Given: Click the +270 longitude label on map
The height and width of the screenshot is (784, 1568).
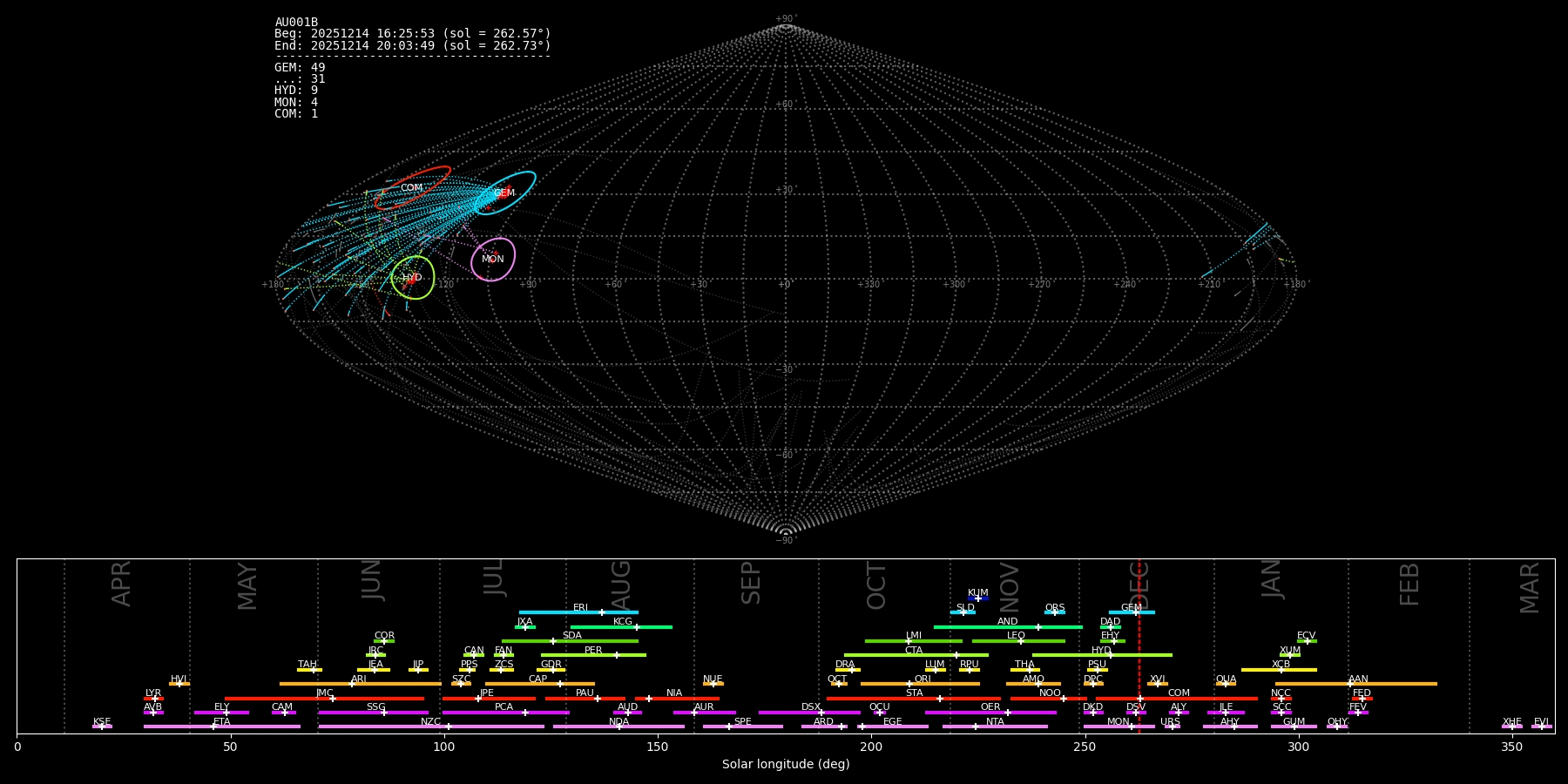Looking at the screenshot, I should pos(1038,284).
